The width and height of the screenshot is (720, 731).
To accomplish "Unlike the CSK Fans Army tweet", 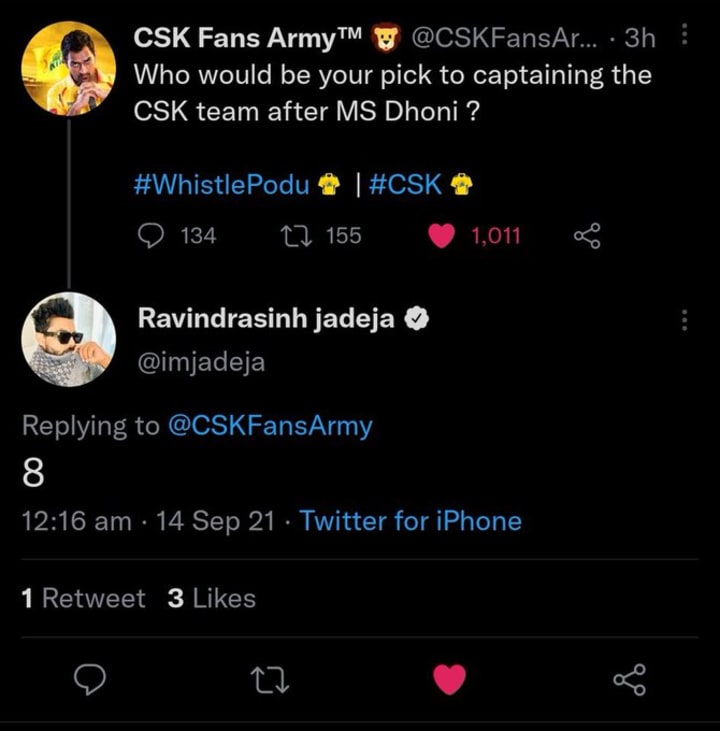I will pos(441,236).
